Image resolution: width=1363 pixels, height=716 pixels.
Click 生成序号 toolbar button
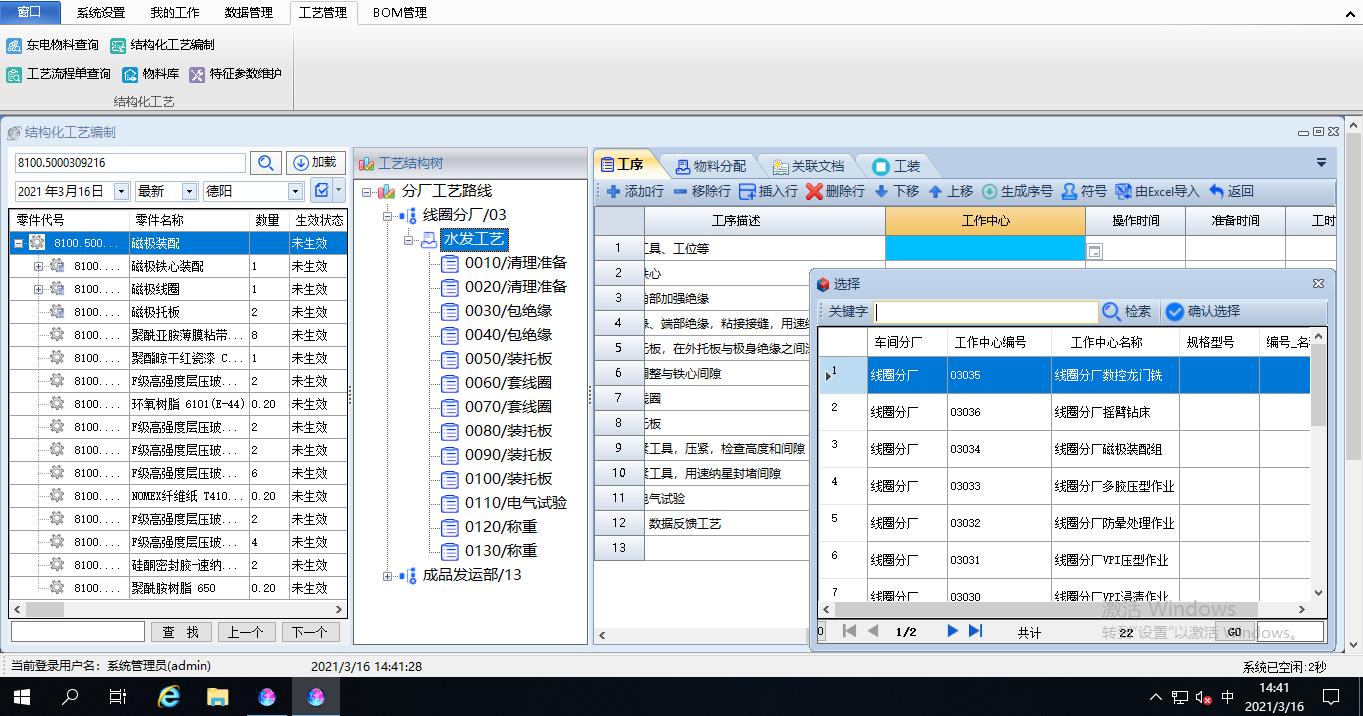tap(1017, 191)
